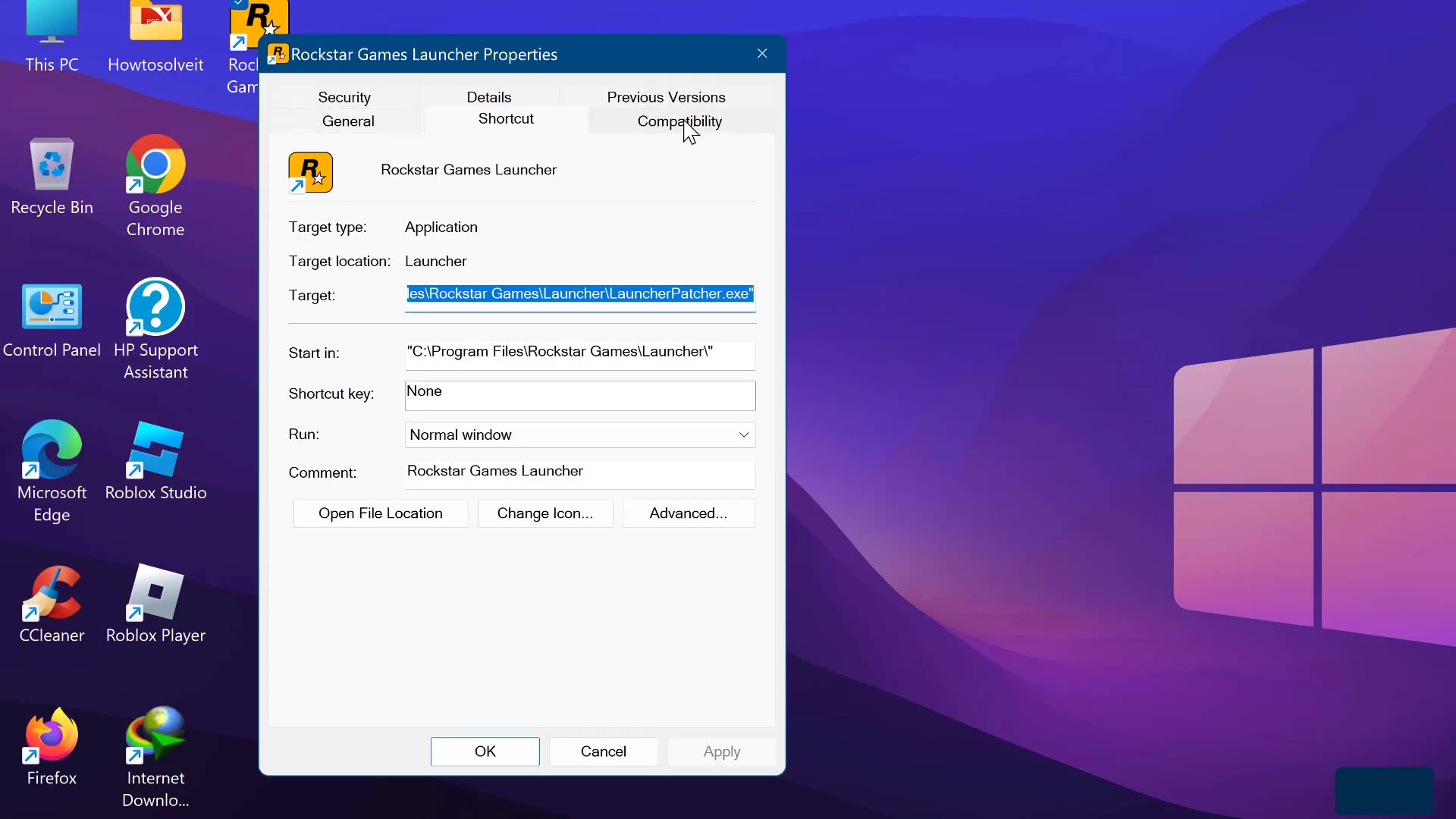Viewport: 1456px width, 819px height.
Task: Switch to the General tab
Action: [348, 121]
